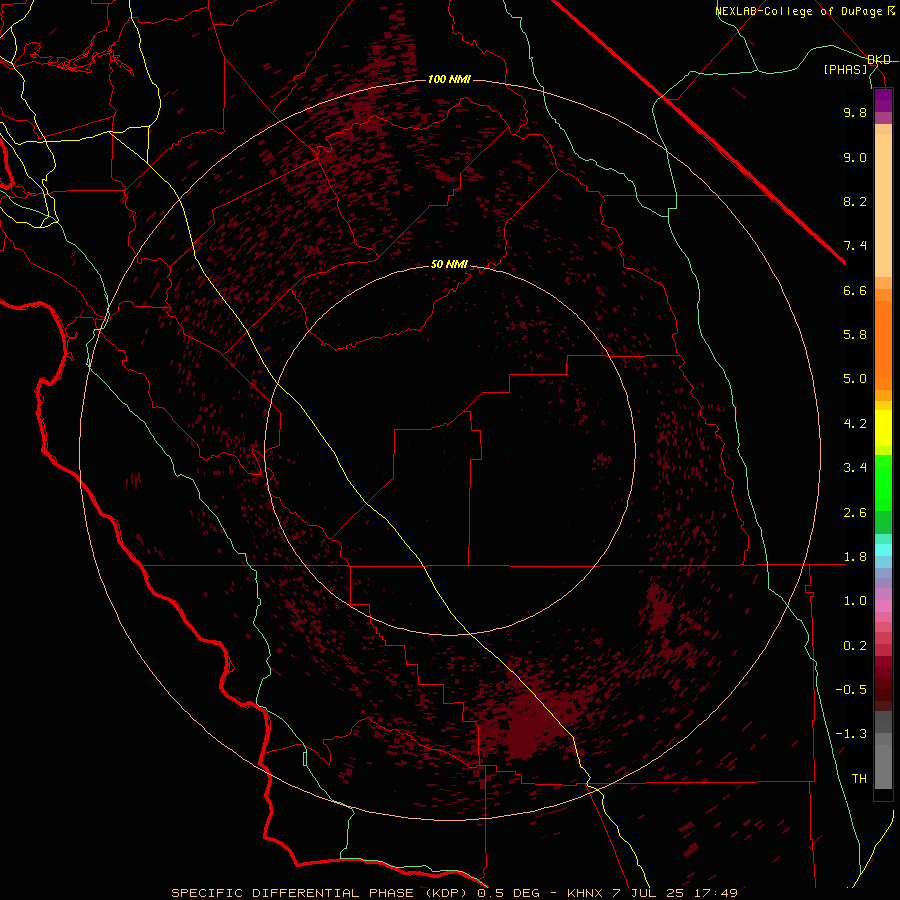Pick the pink band of the color bar
The height and width of the screenshot is (900, 900).
(883, 606)
